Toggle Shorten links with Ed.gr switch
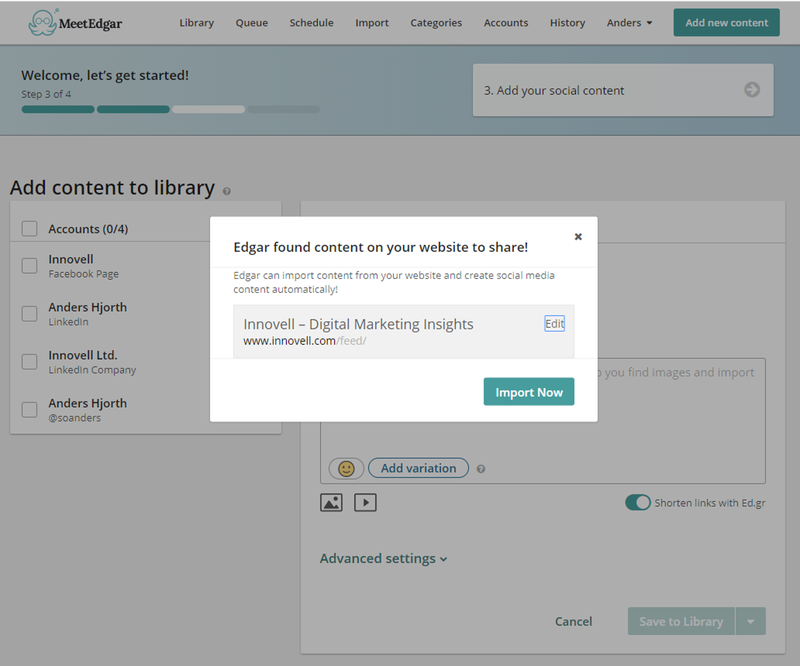The width and height of the screenshot is (800, 666). [x=638, y=503]
